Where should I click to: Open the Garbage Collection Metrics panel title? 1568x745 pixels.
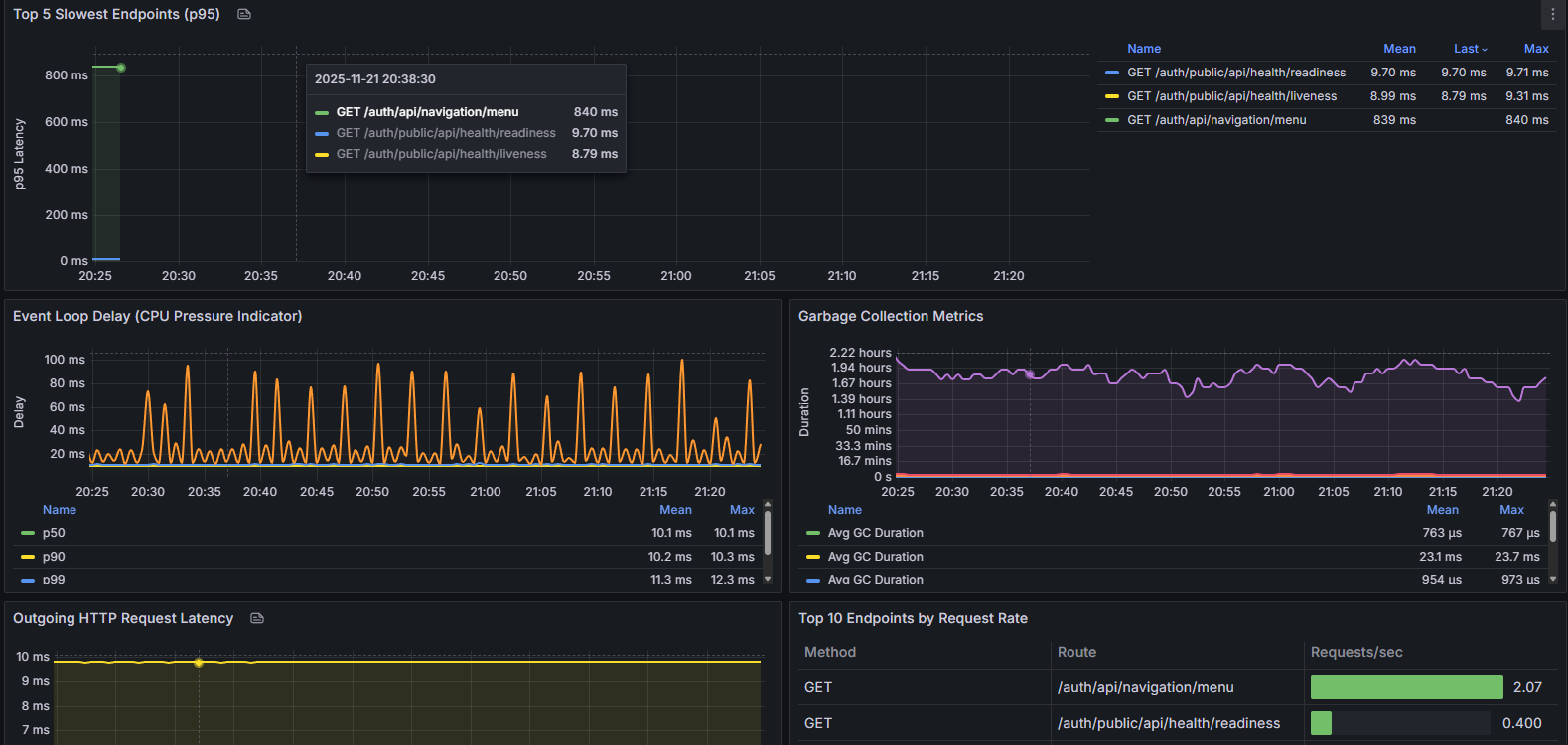tap(891, 316)
